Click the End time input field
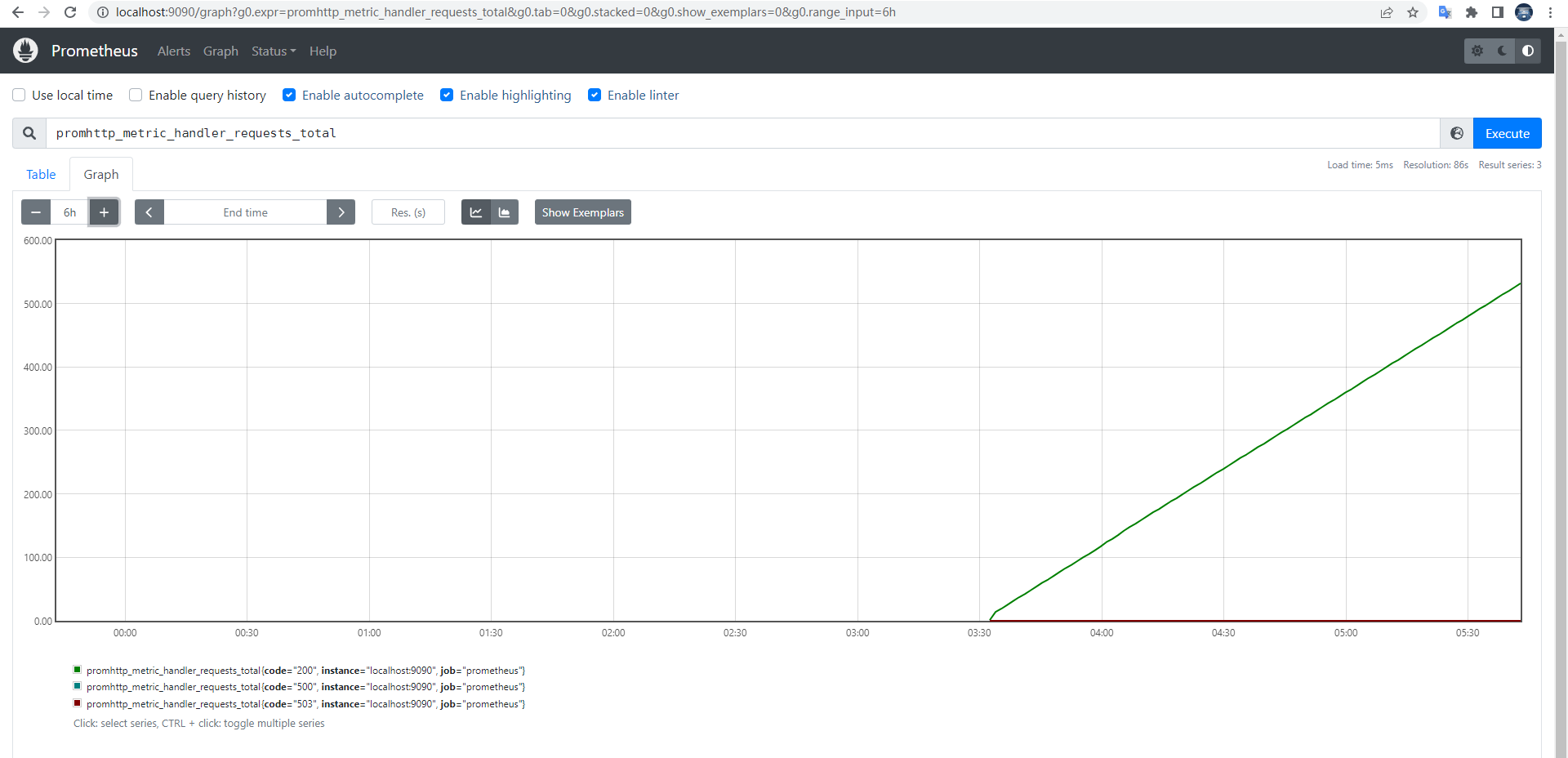This screenshot has width=1568, height=758. [x=245, y=212]
